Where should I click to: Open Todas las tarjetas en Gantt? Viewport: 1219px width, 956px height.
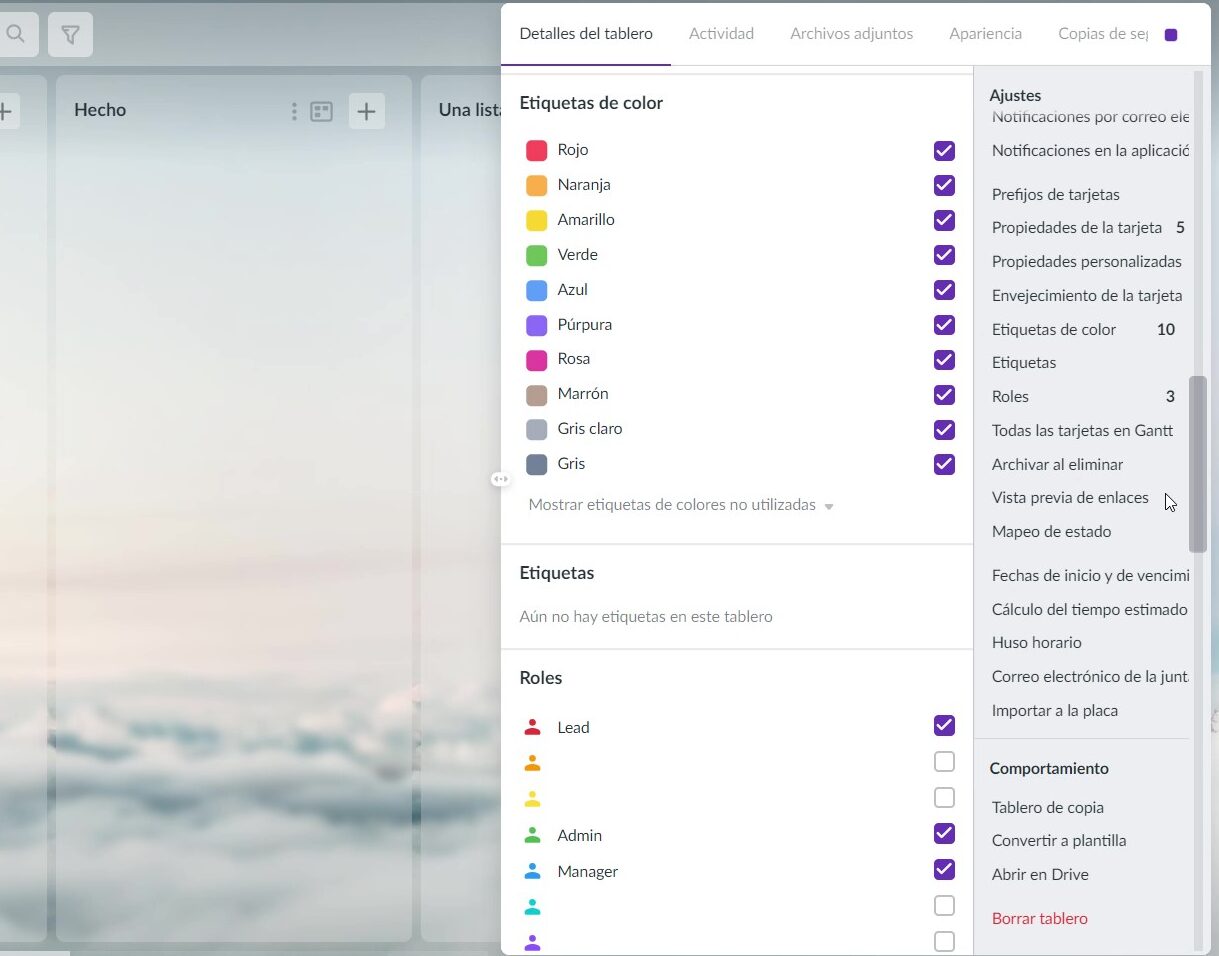[1082, 431]
